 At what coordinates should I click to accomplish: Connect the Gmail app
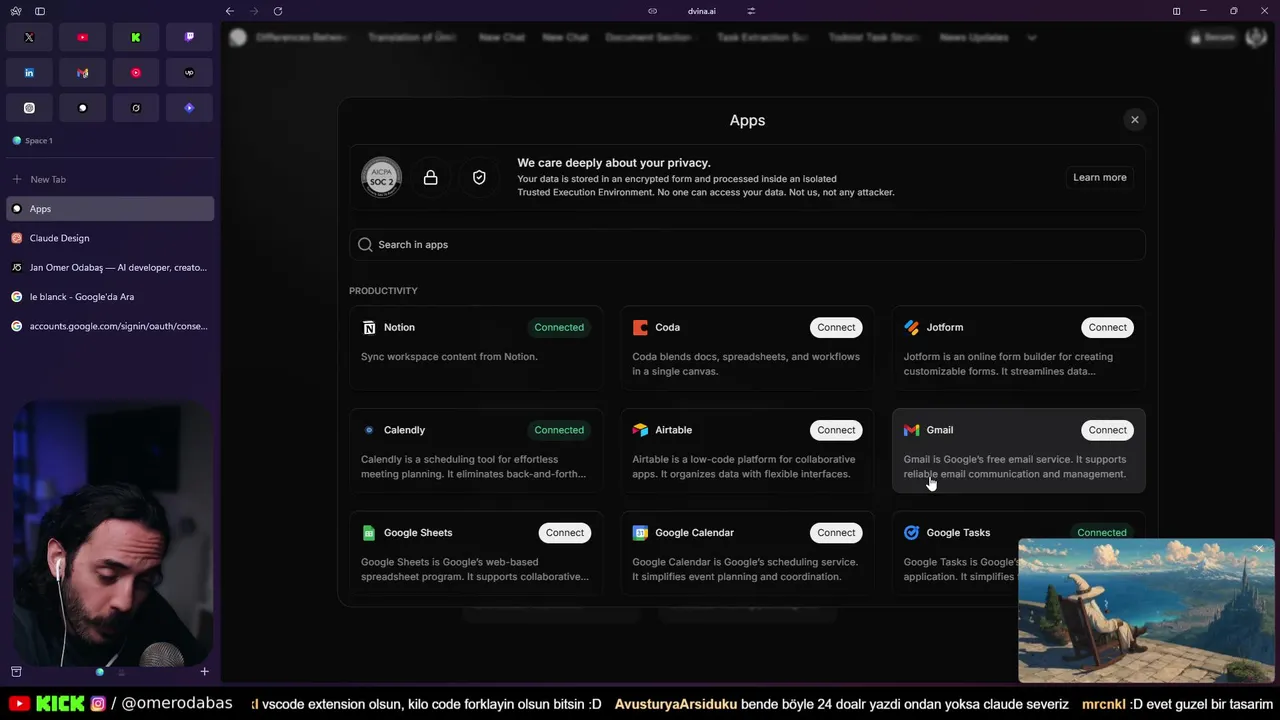(1107, 430)
